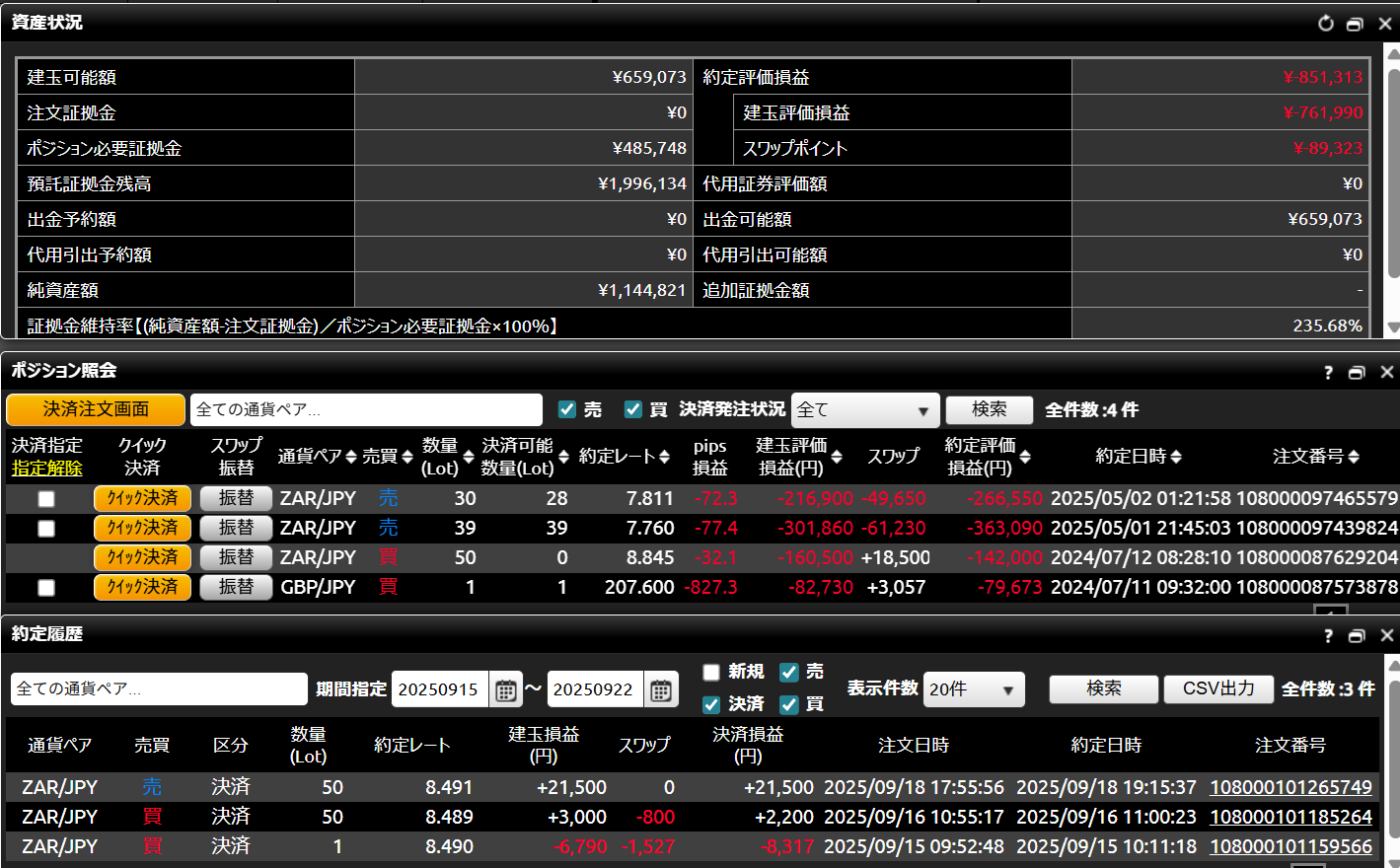Uncheck the 売 filter in ポジション照会

click(567, 409)
